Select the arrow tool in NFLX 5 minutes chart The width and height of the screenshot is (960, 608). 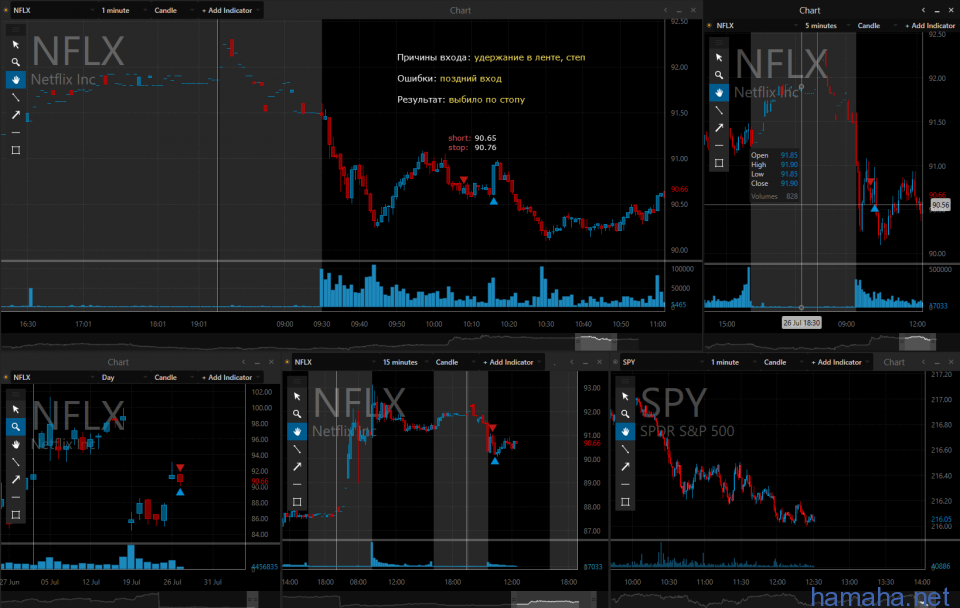[x=719, y=127]
